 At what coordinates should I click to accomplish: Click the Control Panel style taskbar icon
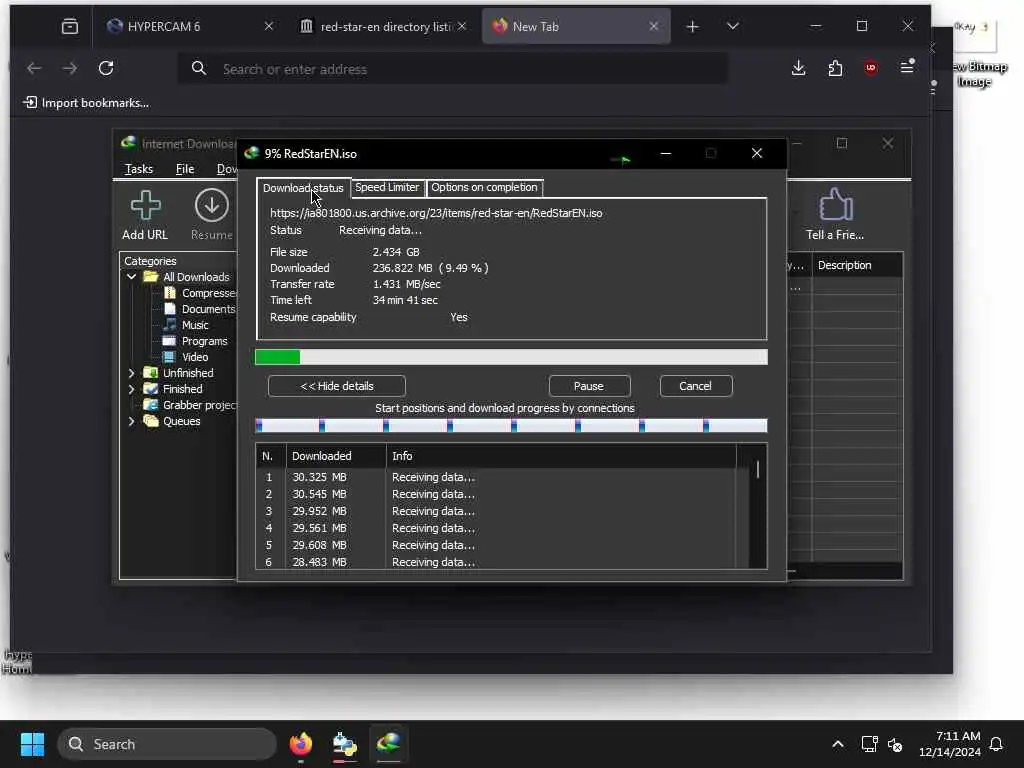[344, 744]
